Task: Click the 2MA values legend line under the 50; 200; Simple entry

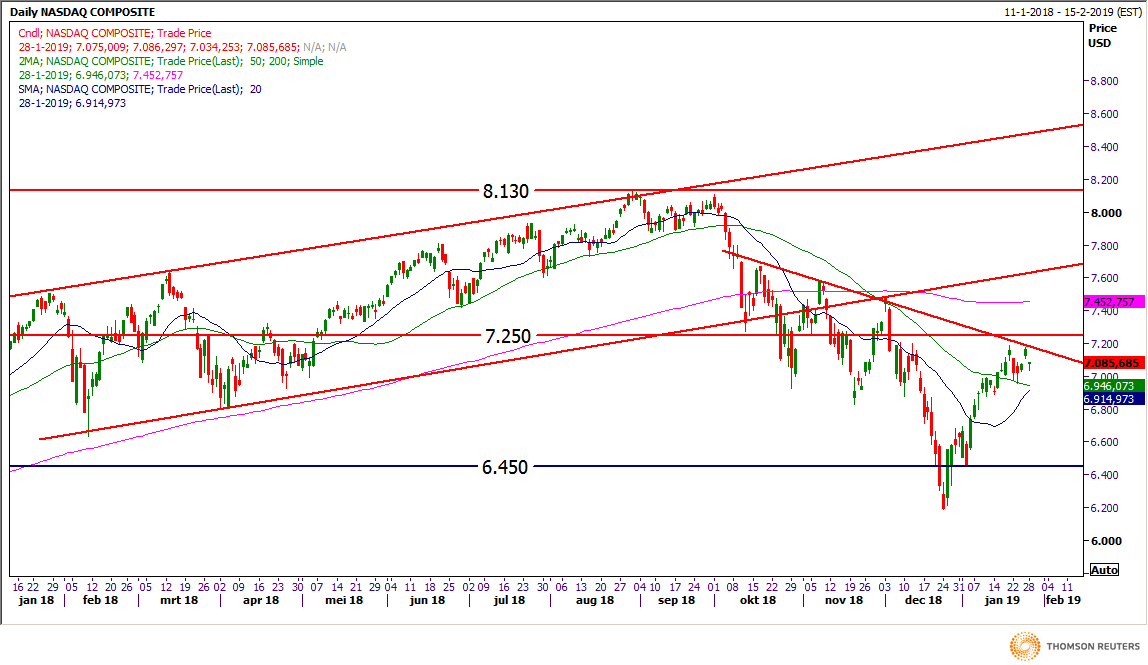Action: (x=101, y=75)
